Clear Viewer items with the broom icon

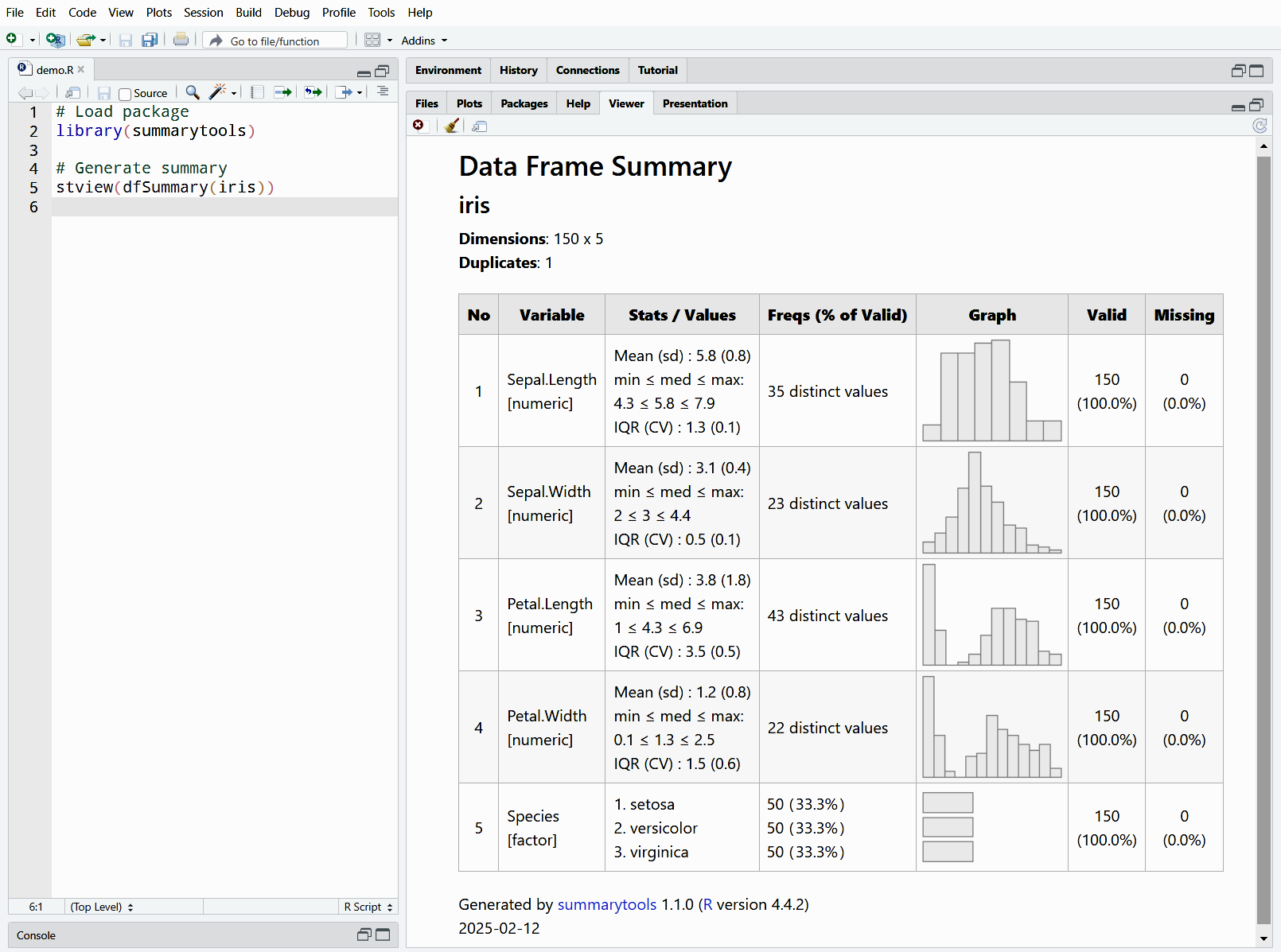coord(451,126)
